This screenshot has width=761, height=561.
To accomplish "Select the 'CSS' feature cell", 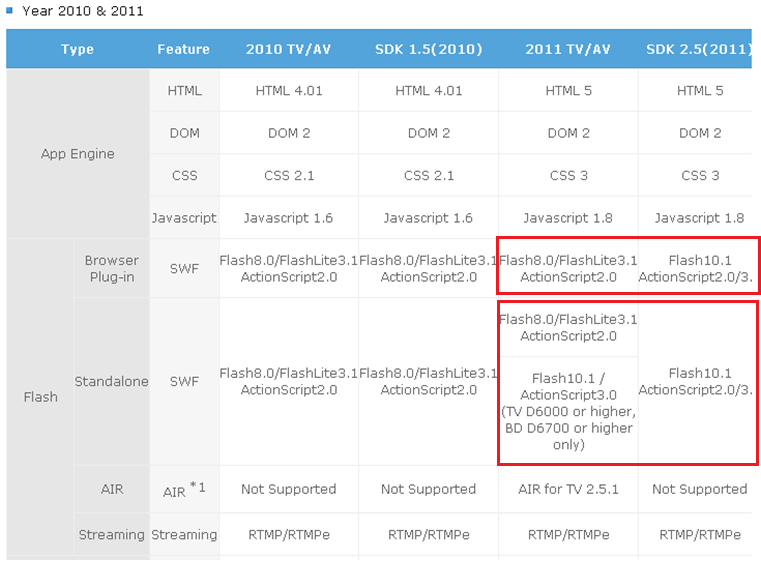I will [184, 175].
